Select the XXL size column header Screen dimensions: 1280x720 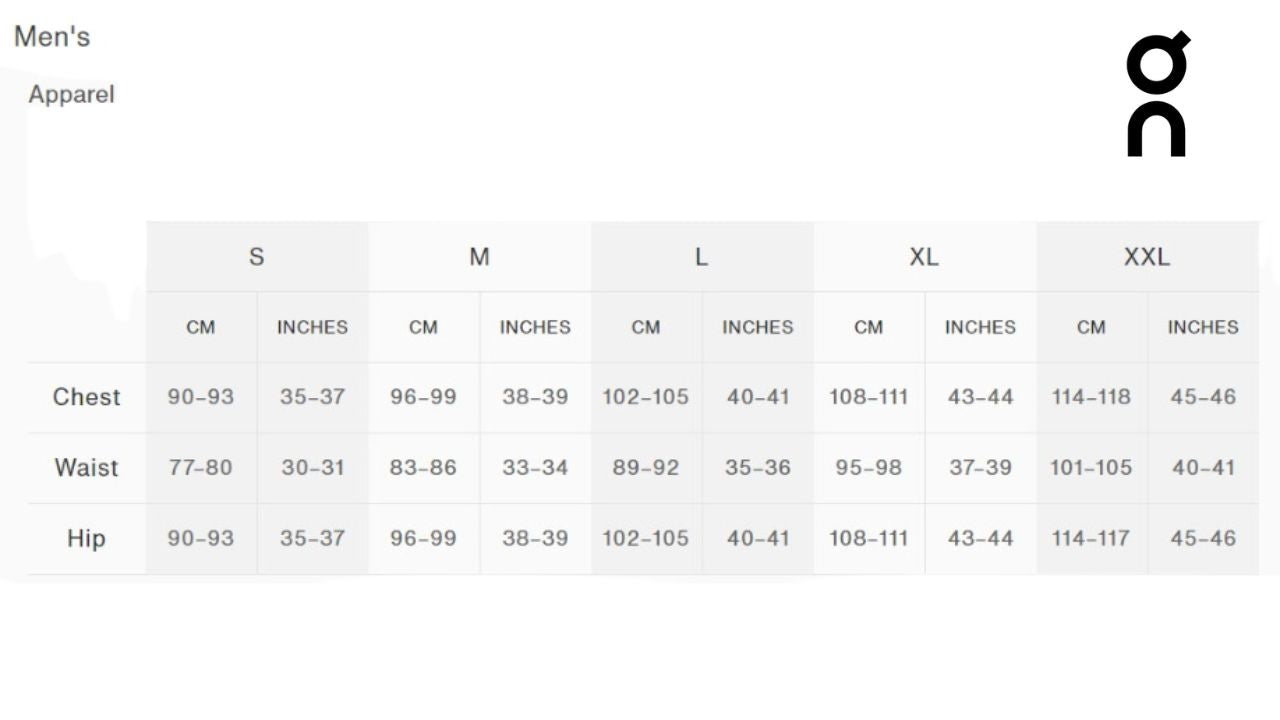tap(1146, 257)
